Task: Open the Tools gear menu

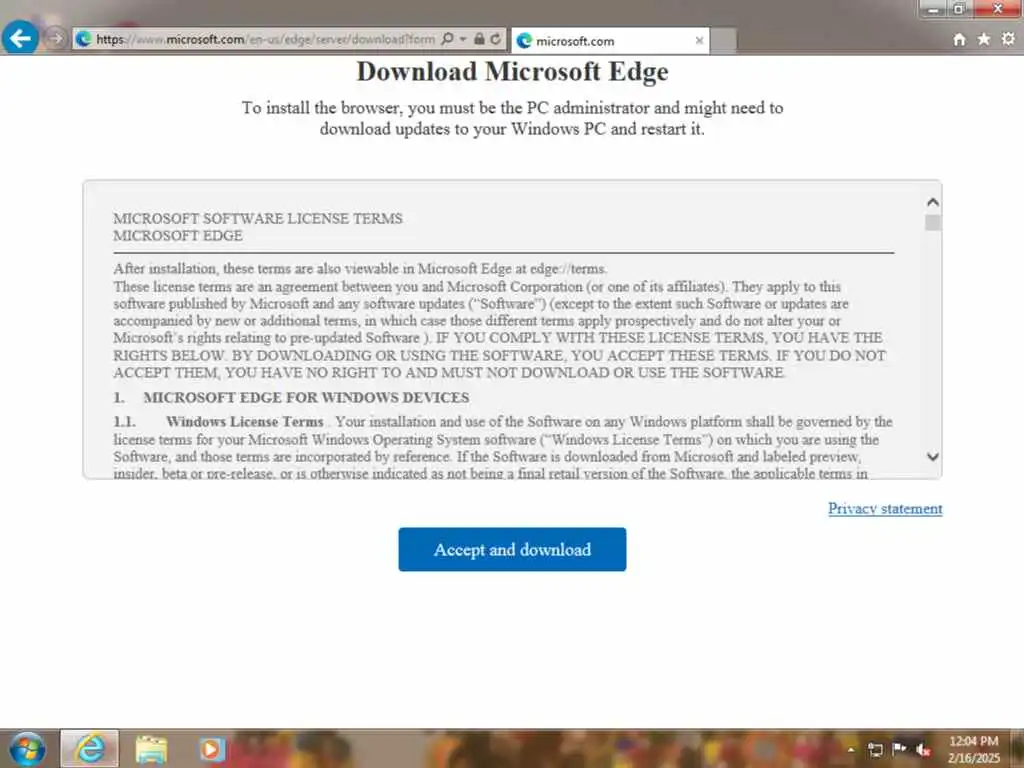Action: coord(1008,39)
